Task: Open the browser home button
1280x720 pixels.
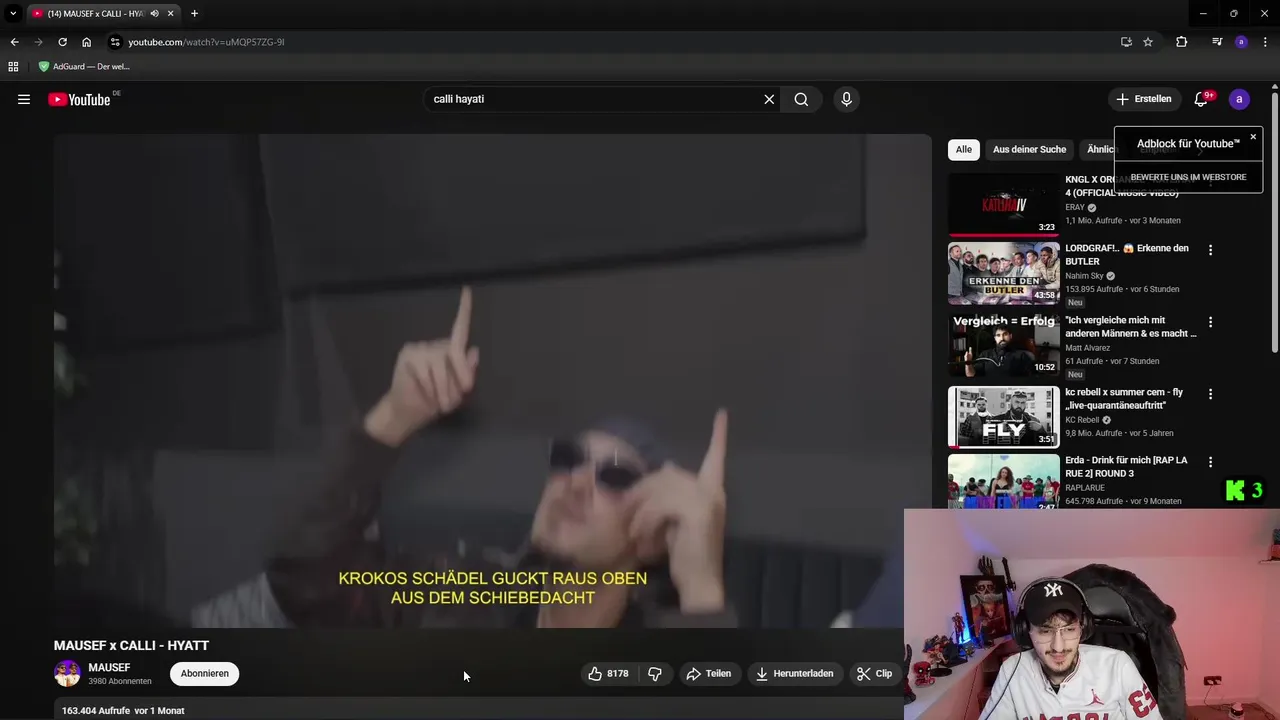Action: tap(86, 42)
